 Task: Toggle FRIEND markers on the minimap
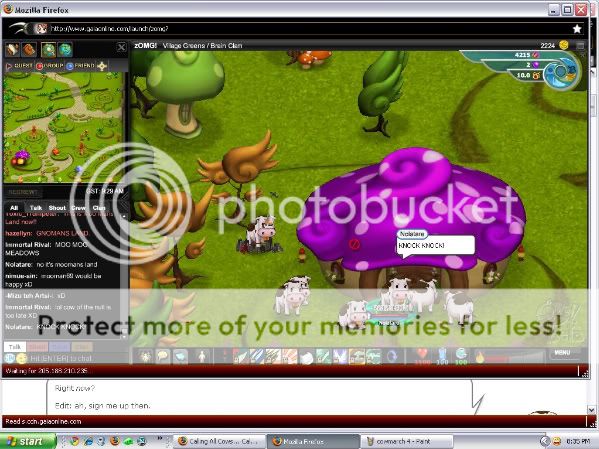click(x=81, y=66)
